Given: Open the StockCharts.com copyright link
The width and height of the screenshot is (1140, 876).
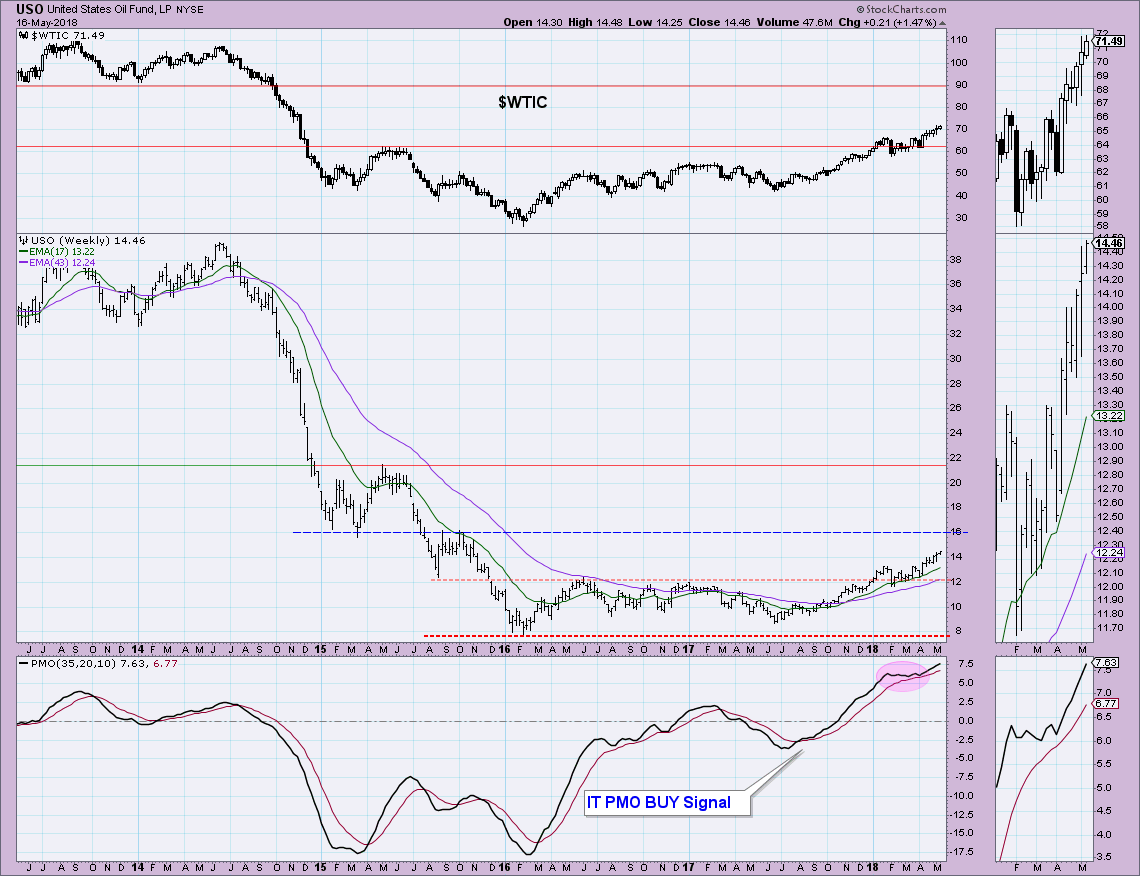Looking at the screenshot, I should pyautogui.click(x=902, y=9).
